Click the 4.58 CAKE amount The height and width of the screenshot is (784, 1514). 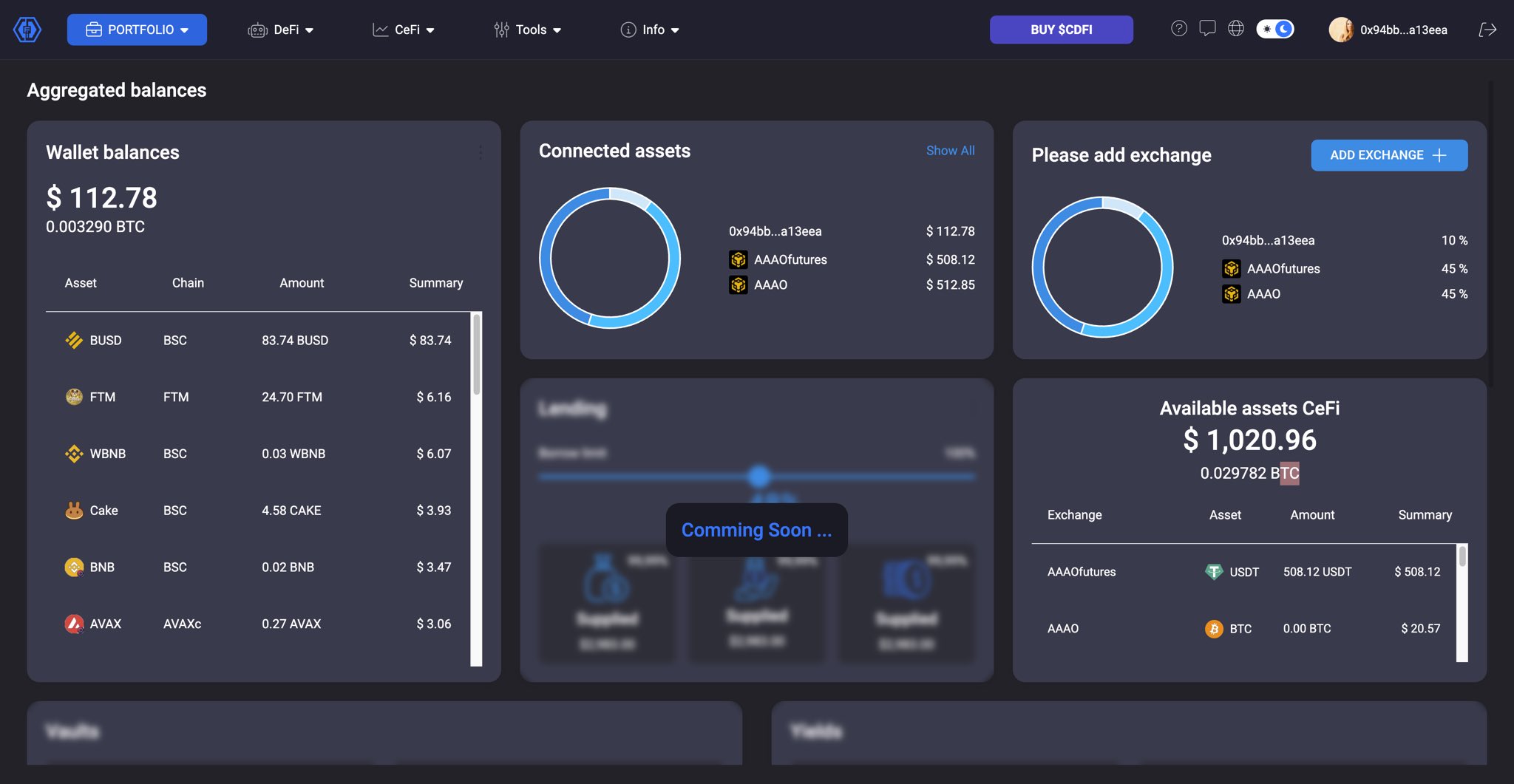point(291,511)
